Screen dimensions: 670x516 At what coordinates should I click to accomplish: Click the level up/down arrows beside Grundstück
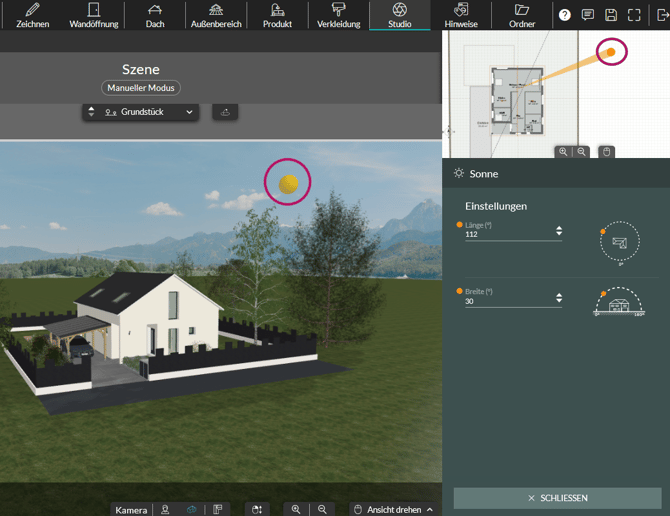point(91,112)
